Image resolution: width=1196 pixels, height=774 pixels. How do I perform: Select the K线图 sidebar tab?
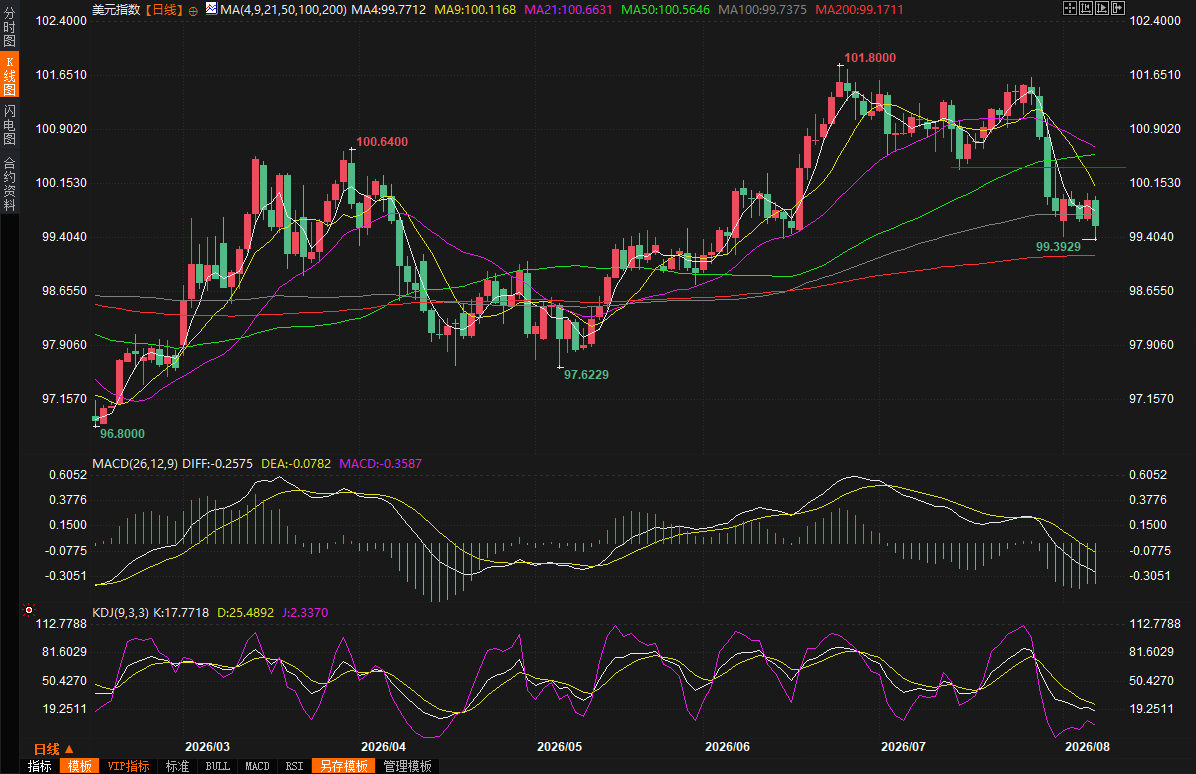coord(9,75)
